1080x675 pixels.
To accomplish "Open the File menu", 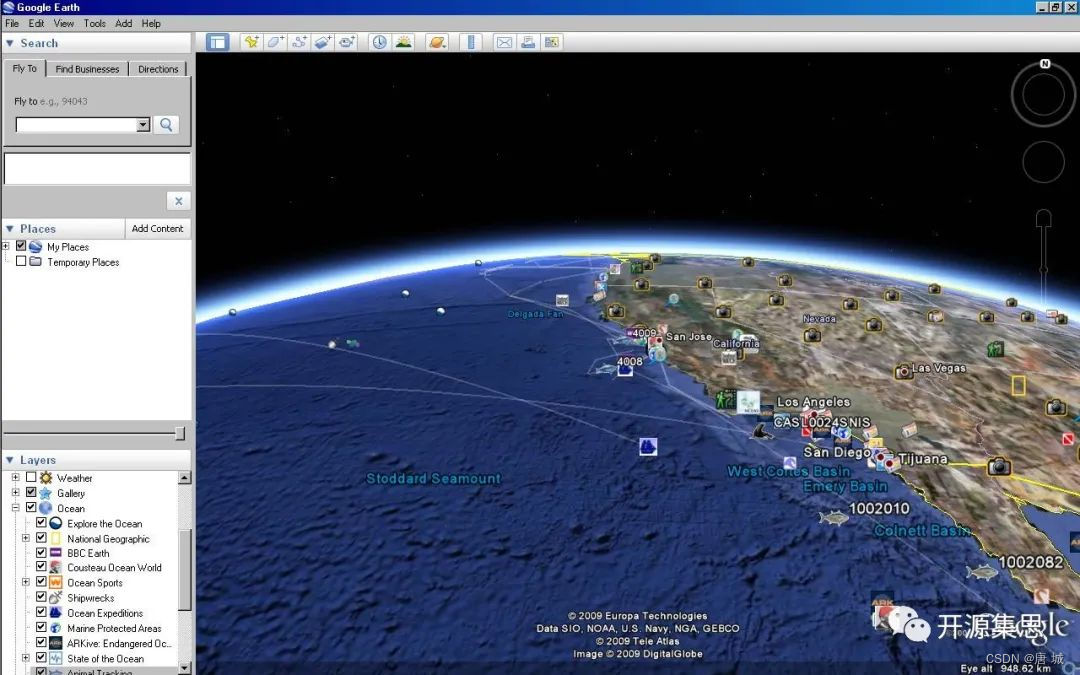I will coord(12,23).
